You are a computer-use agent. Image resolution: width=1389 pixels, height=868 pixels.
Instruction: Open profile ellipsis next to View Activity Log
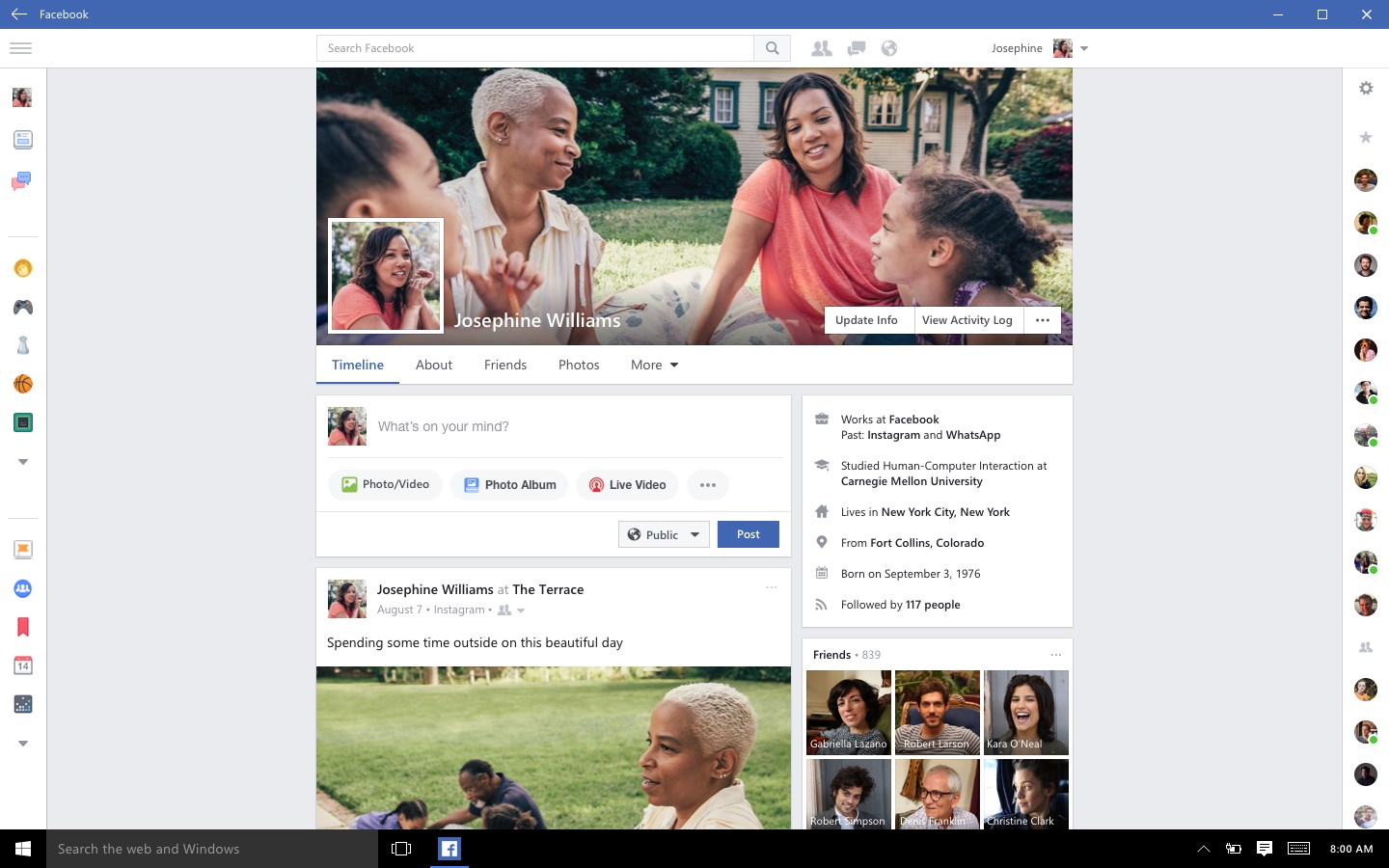pos(1043,320)
